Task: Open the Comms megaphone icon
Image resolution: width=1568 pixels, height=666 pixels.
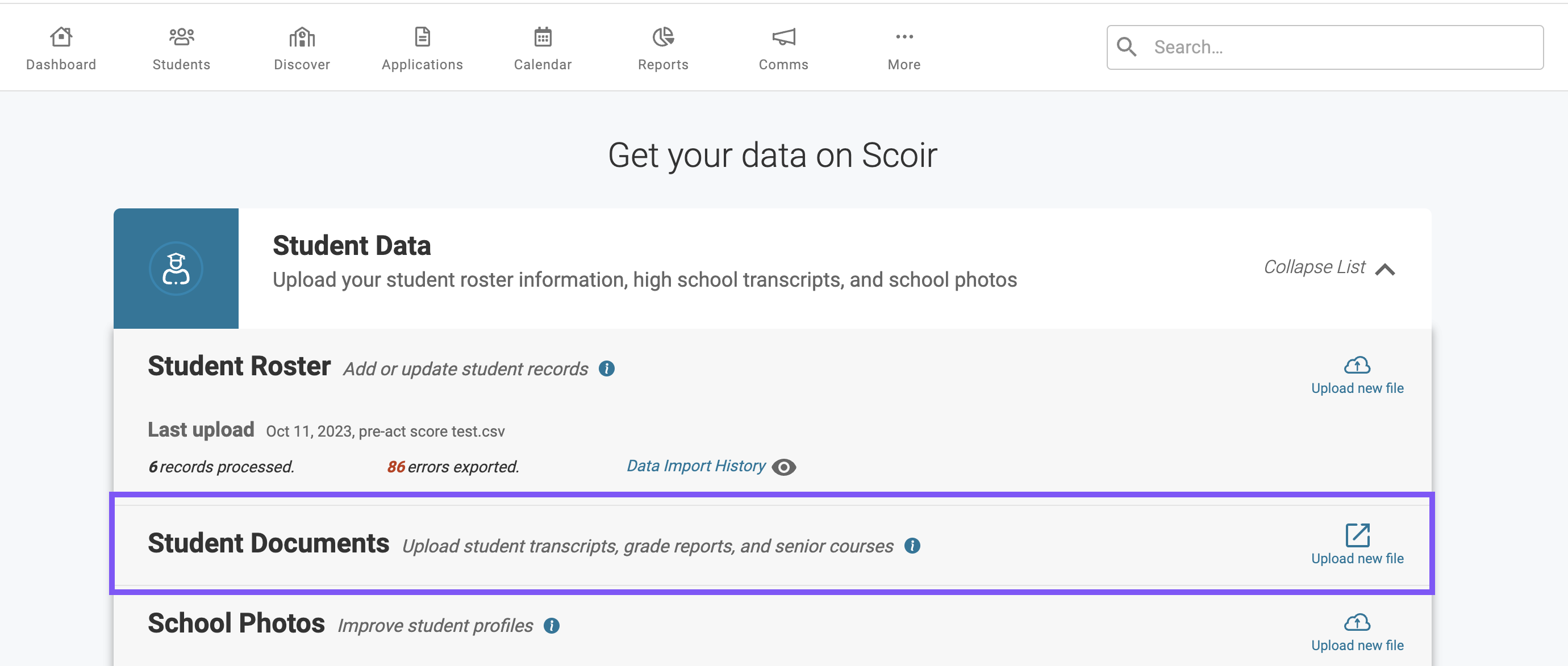Action: coord(783,37)
